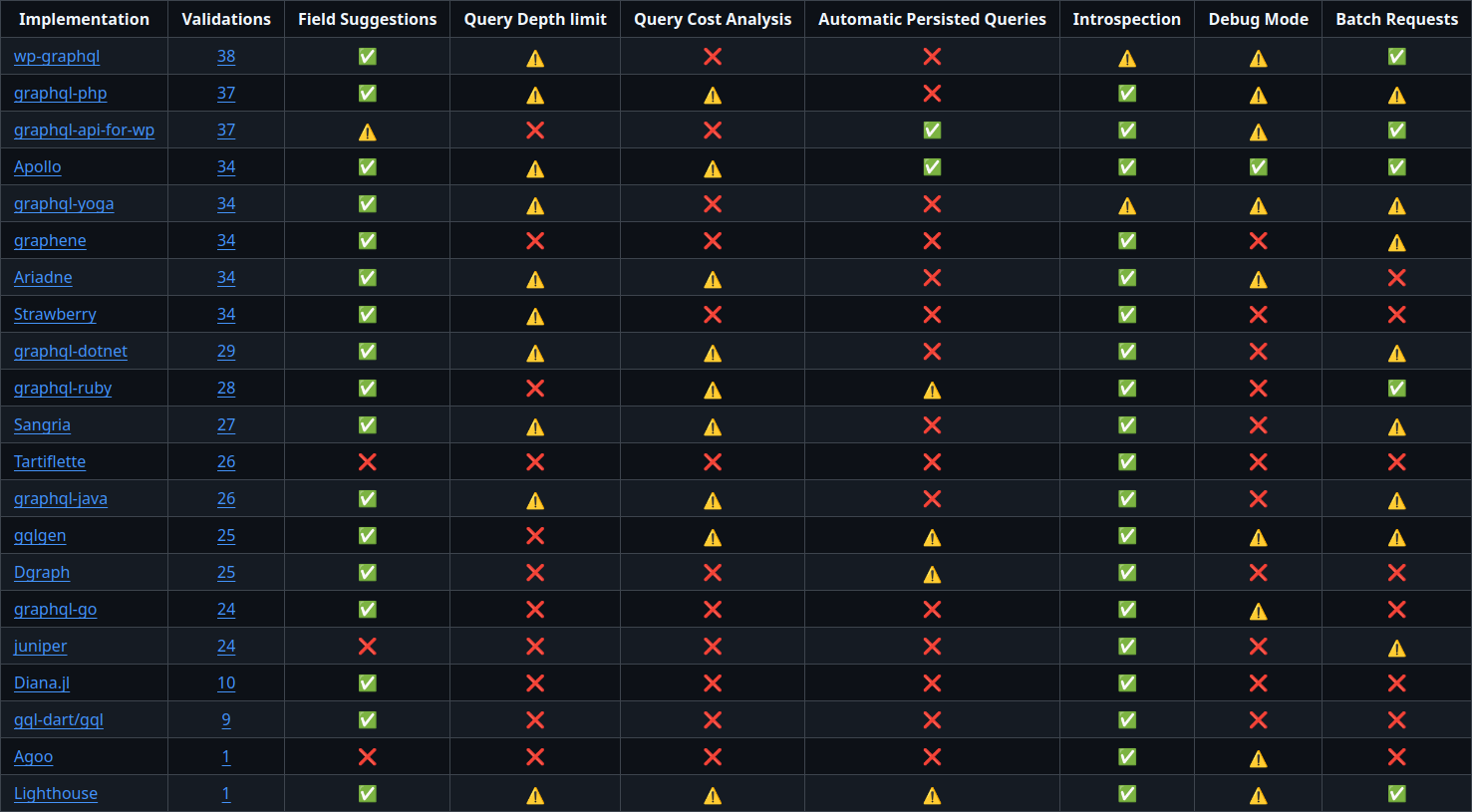Click the Automatic Persisted Queries column header
Screen dimensions: 1472x812
click(x=932, y=19)
